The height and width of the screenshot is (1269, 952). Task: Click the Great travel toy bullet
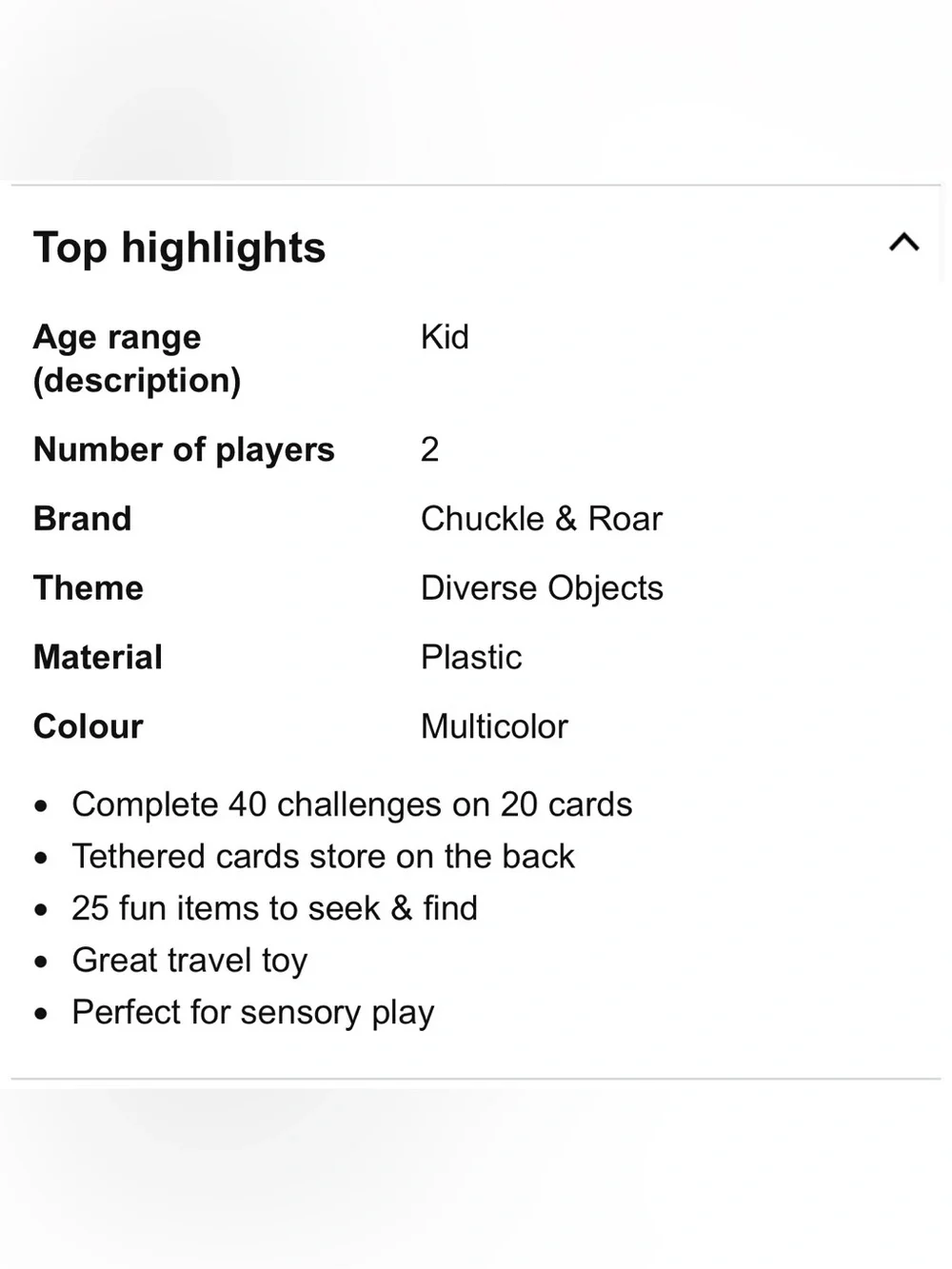pyautogui.click(x=189, y=961)
